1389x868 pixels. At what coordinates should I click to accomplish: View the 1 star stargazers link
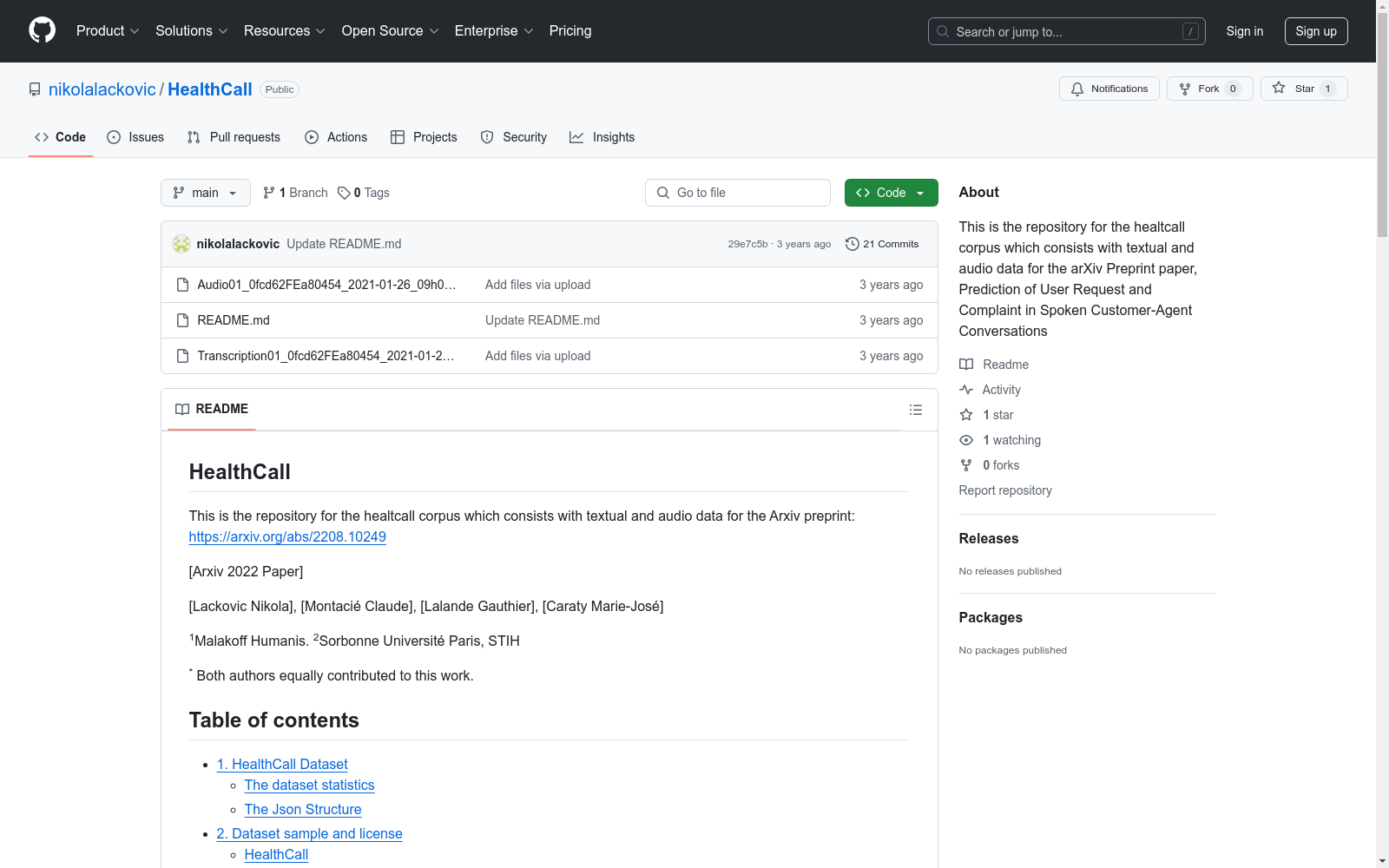987,415
